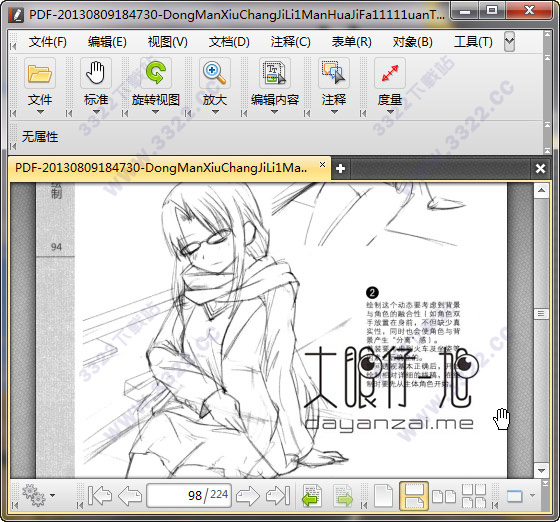Activate the 放大 zoom magnifier tool
Viewport: 560px width, 522px height.
pyautogui.click(x=215, y=73)
